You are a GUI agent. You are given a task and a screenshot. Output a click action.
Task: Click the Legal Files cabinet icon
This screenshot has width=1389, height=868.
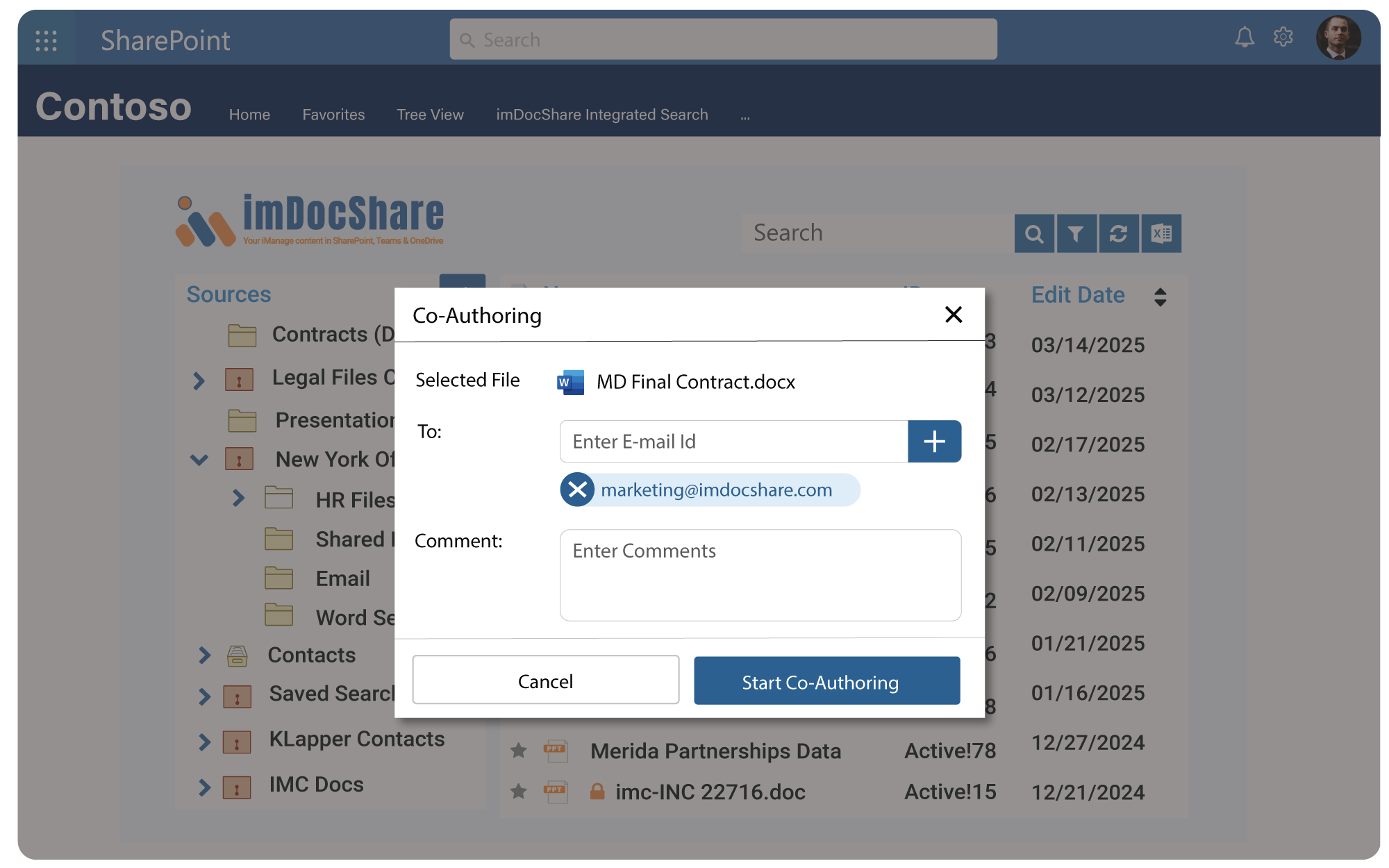239,380
